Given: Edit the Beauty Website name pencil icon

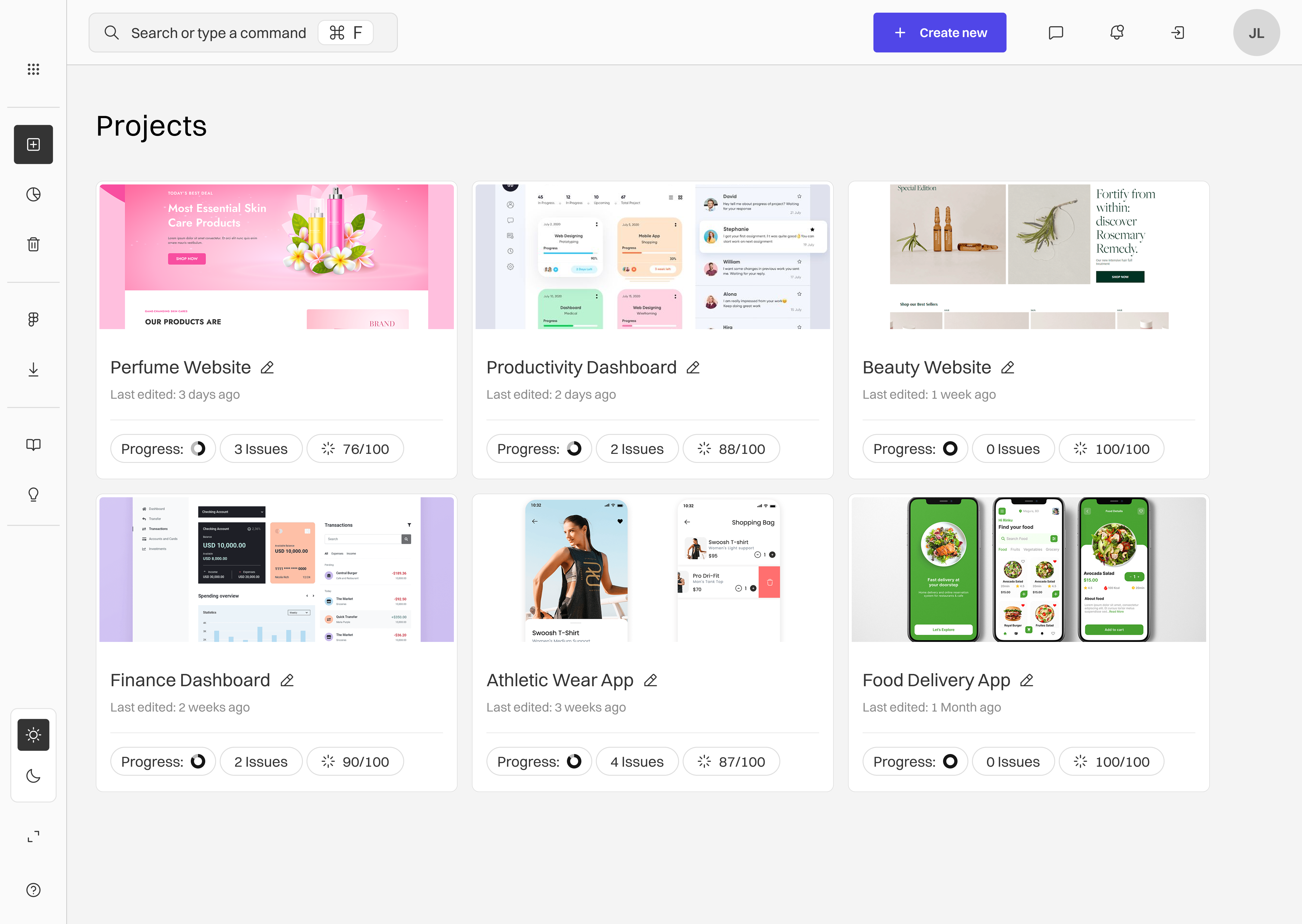Looking at the screenshot, I should (x=1007, y=368).
